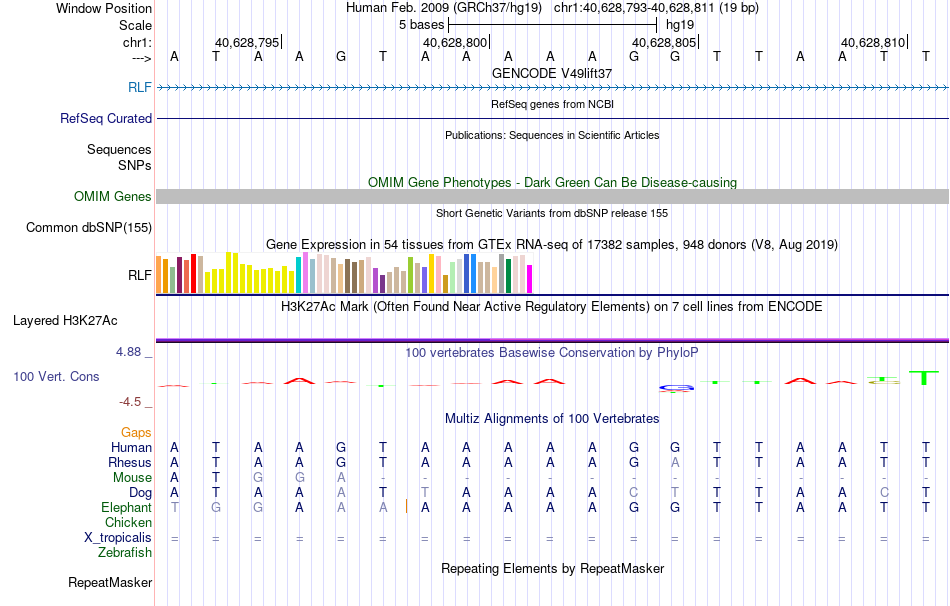The height and width of the screenshot is (606, 950).
Task: Click the 40,628,795 position tick label
Action: tap(247, 42)
